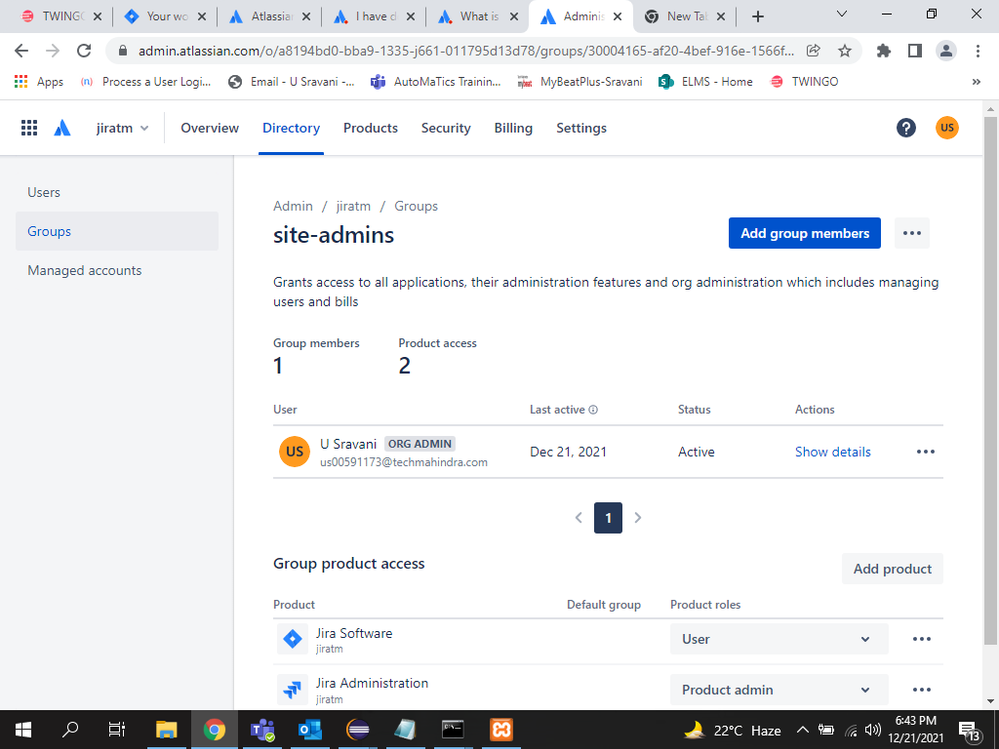Open the Security tab

click(x=446, y=128)
